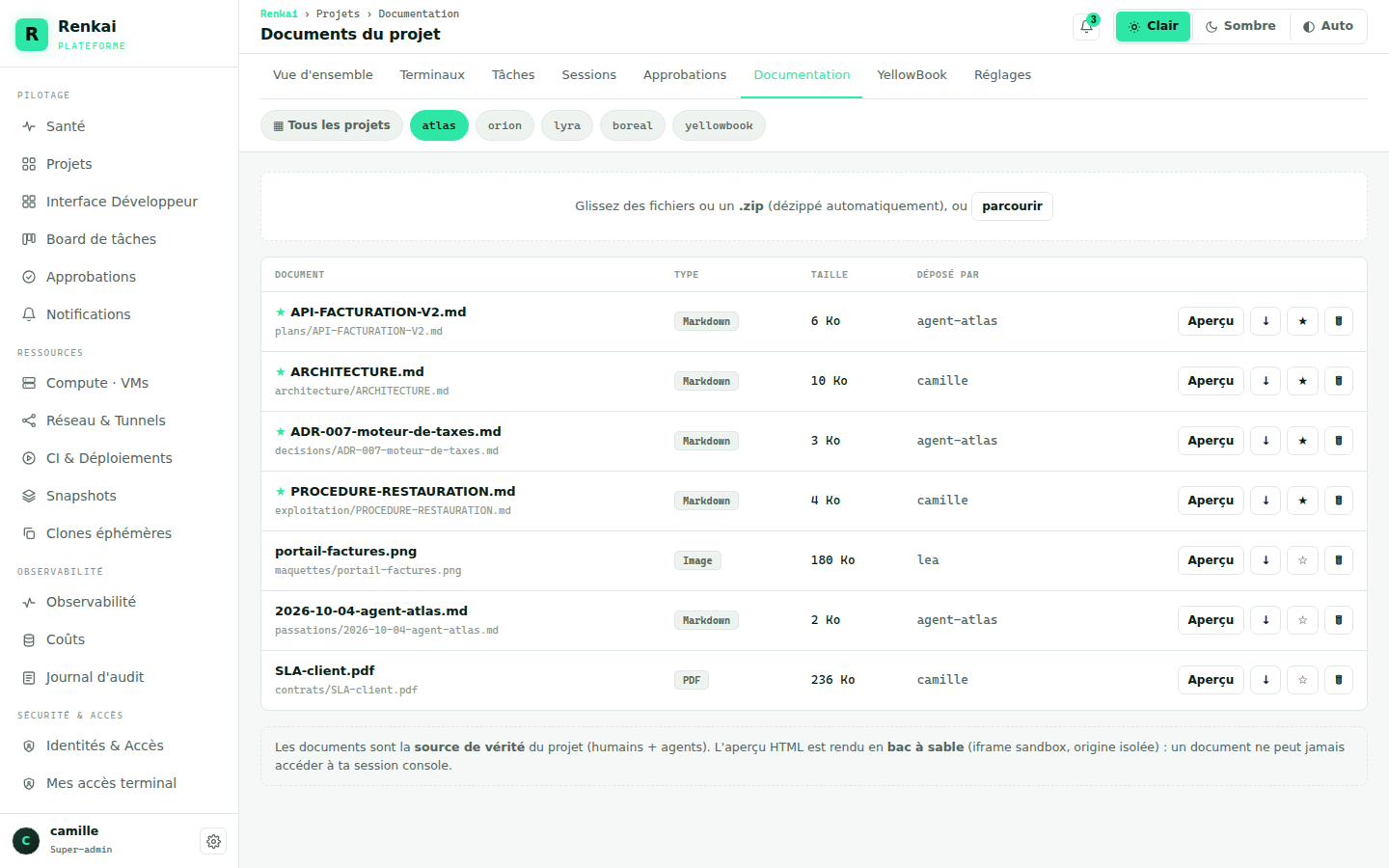Filter documents by orion project
This screenshot has width=1389, height=868.
[x=504, y=125]
